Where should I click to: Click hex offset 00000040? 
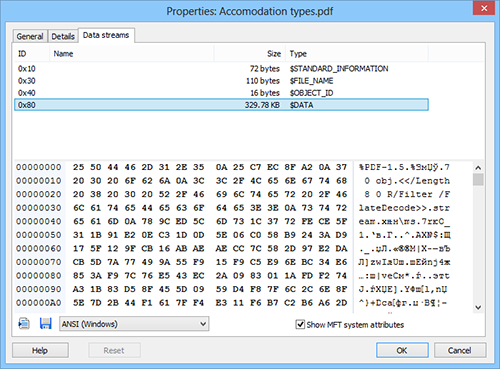tap(39, 221)
